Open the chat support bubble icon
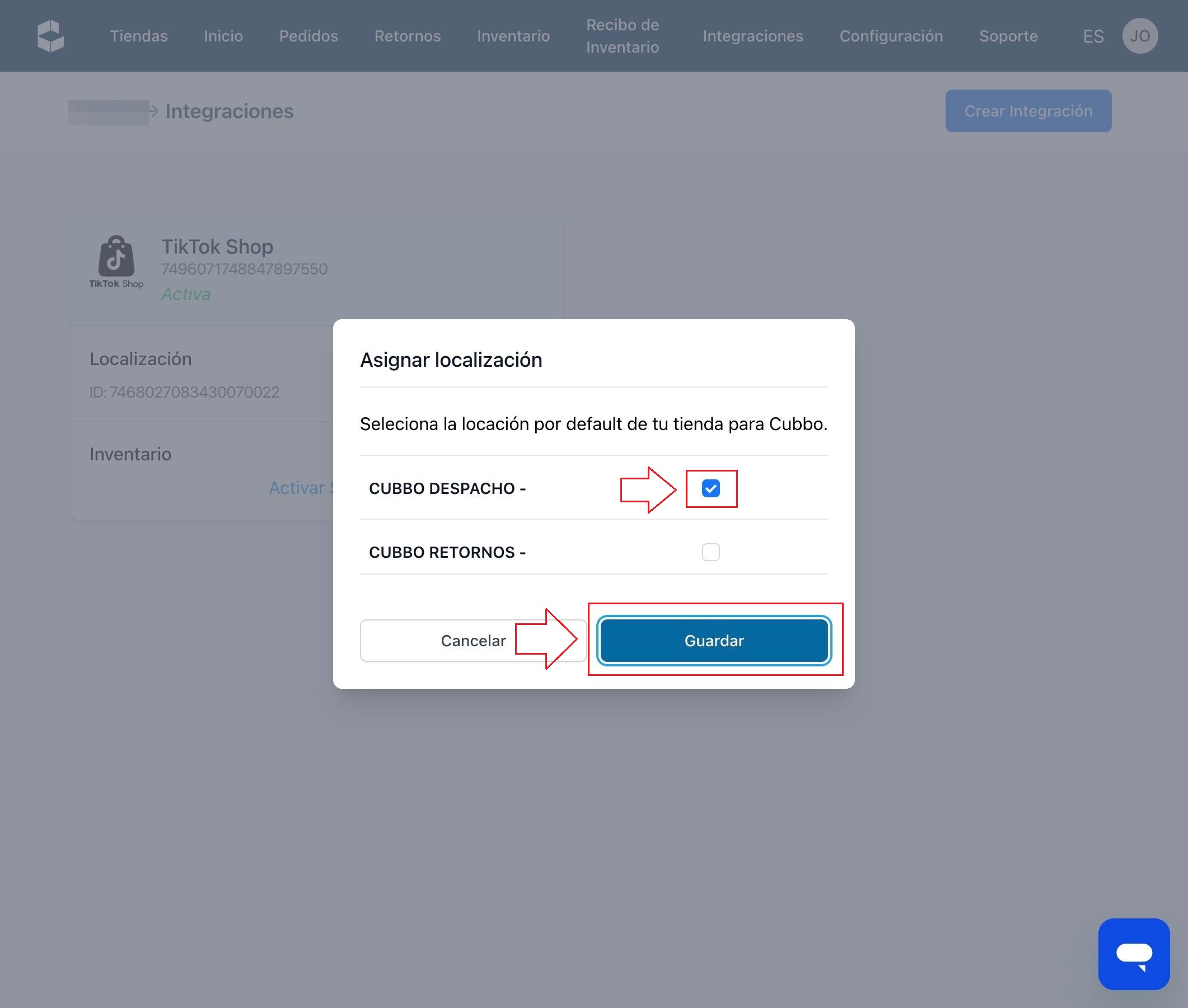 tap(1133, 954)
